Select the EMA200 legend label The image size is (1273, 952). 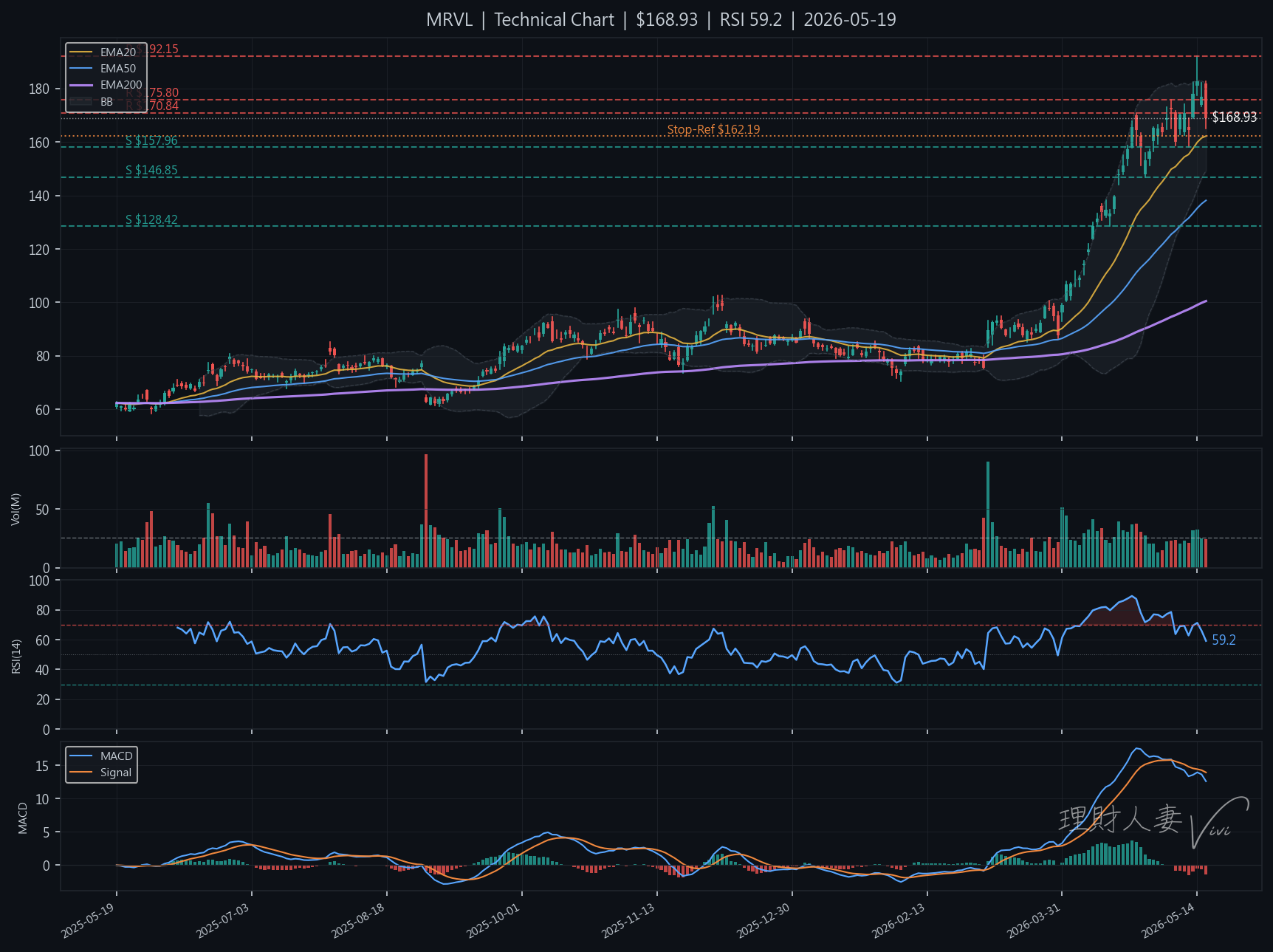(x=121, y=85)
